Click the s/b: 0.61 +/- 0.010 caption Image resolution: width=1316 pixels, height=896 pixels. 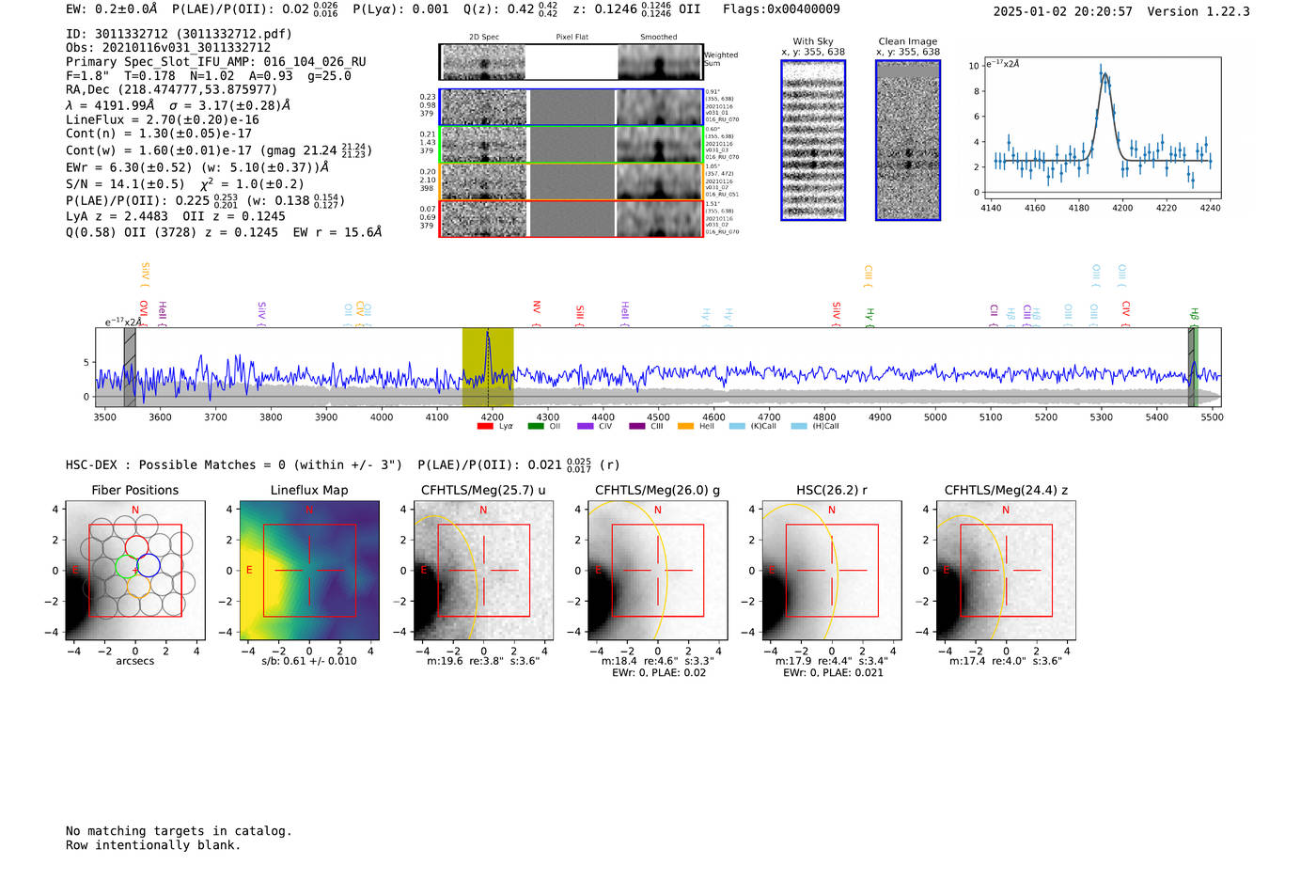309,661
